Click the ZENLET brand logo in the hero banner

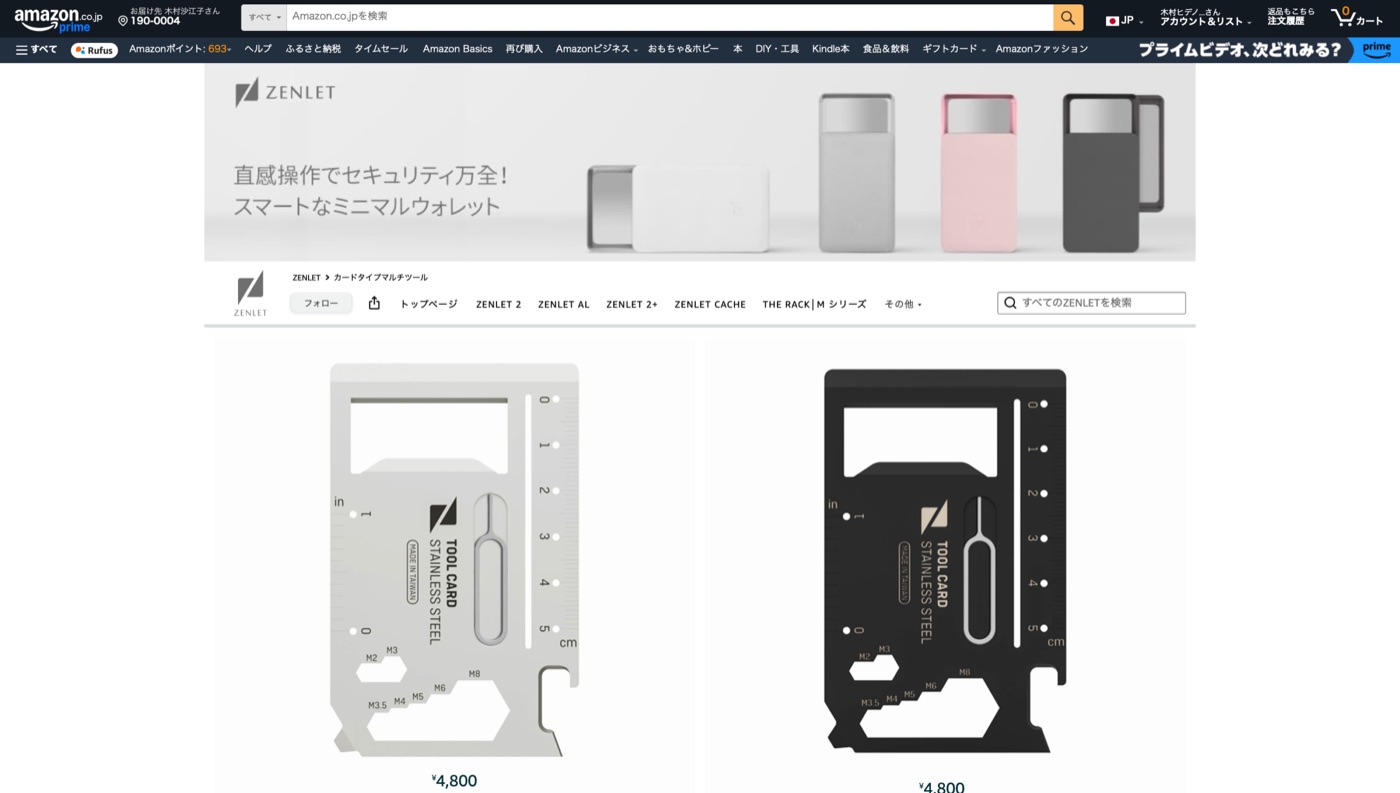[x=285, y=93]
